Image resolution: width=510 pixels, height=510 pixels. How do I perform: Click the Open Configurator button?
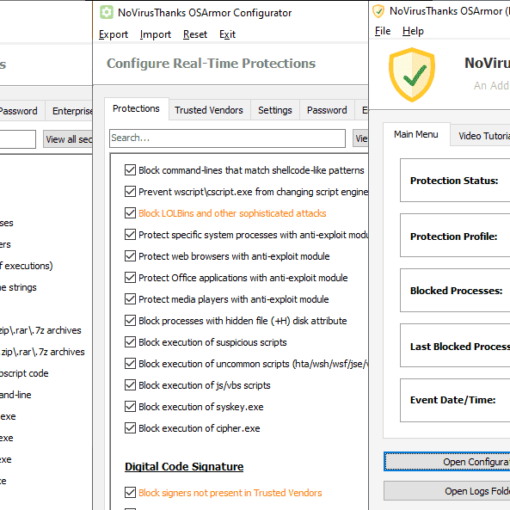tap(447, 462)
